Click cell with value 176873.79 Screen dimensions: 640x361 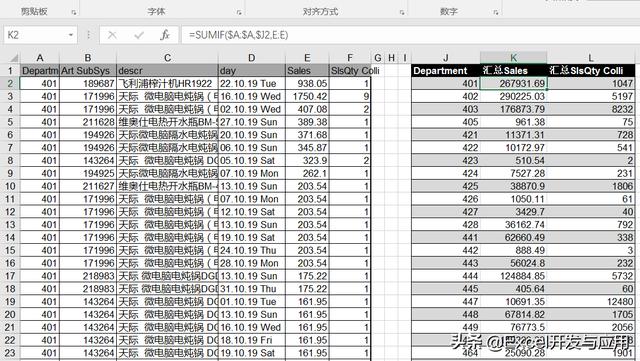(x=513, y=109)
